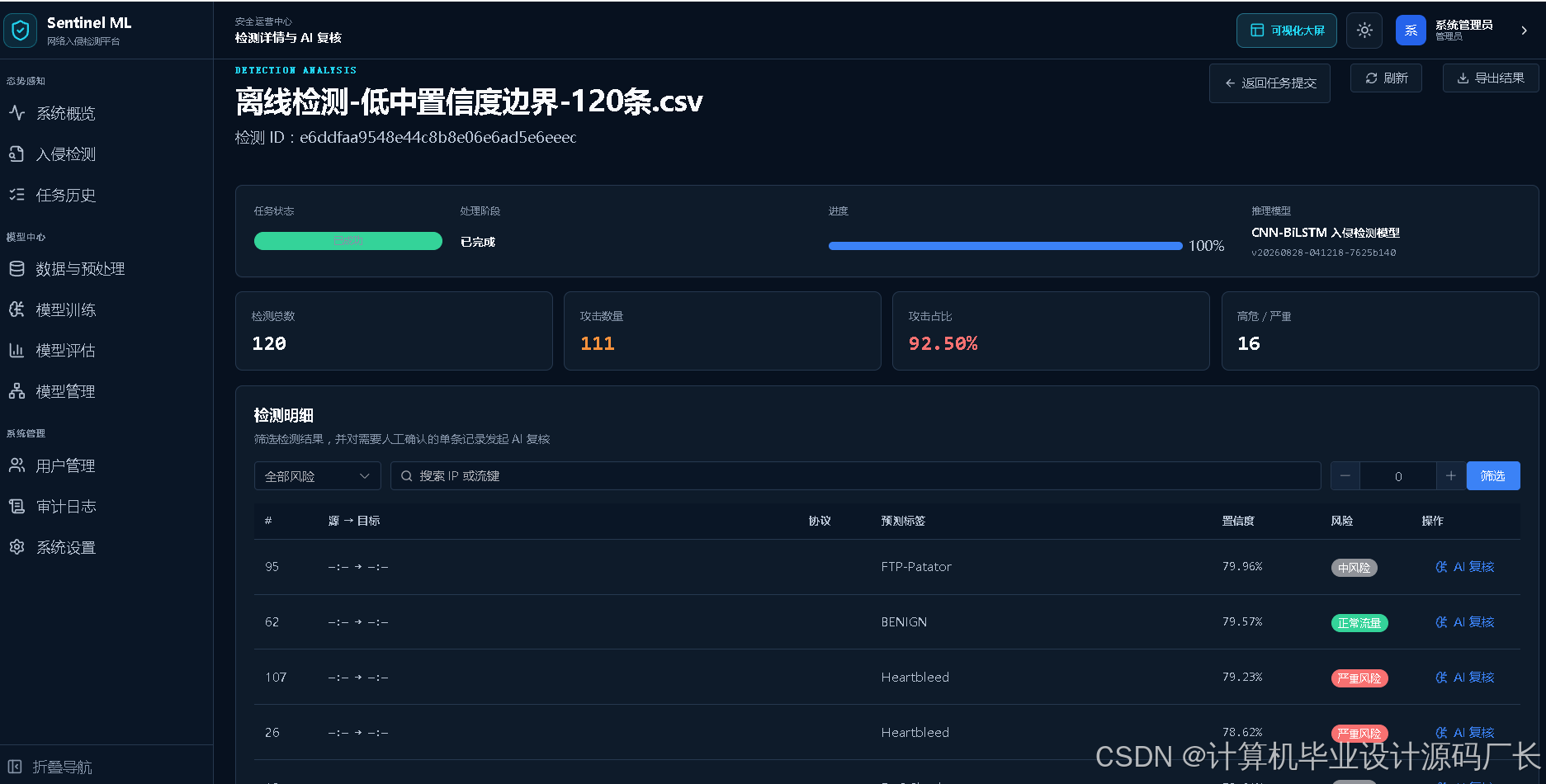
Task: Click the blue 100% progress bar
Action: coord(1005,246)
